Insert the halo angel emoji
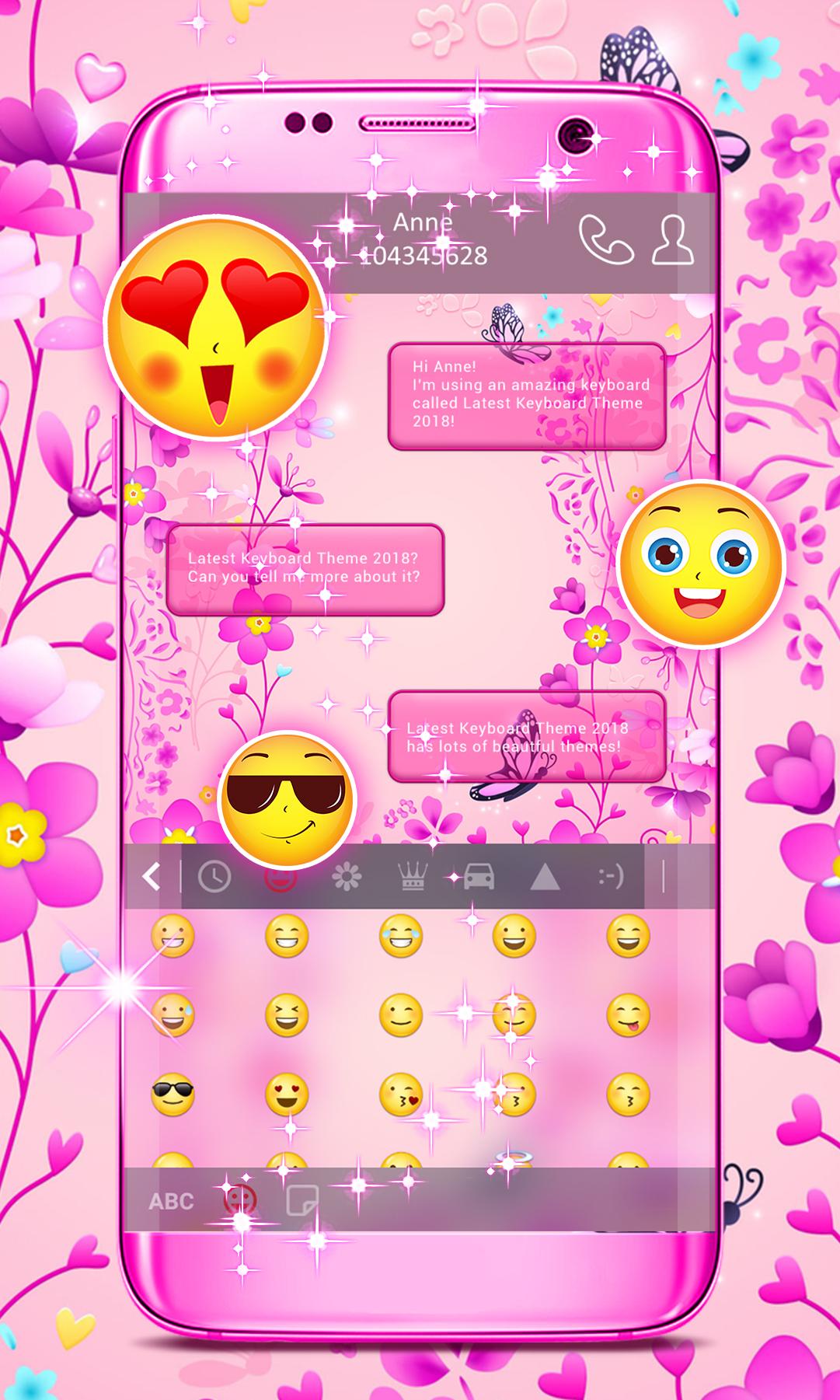Viewport: 840px width, 1400px height. pyautogui.click(x=514, y=1161)
